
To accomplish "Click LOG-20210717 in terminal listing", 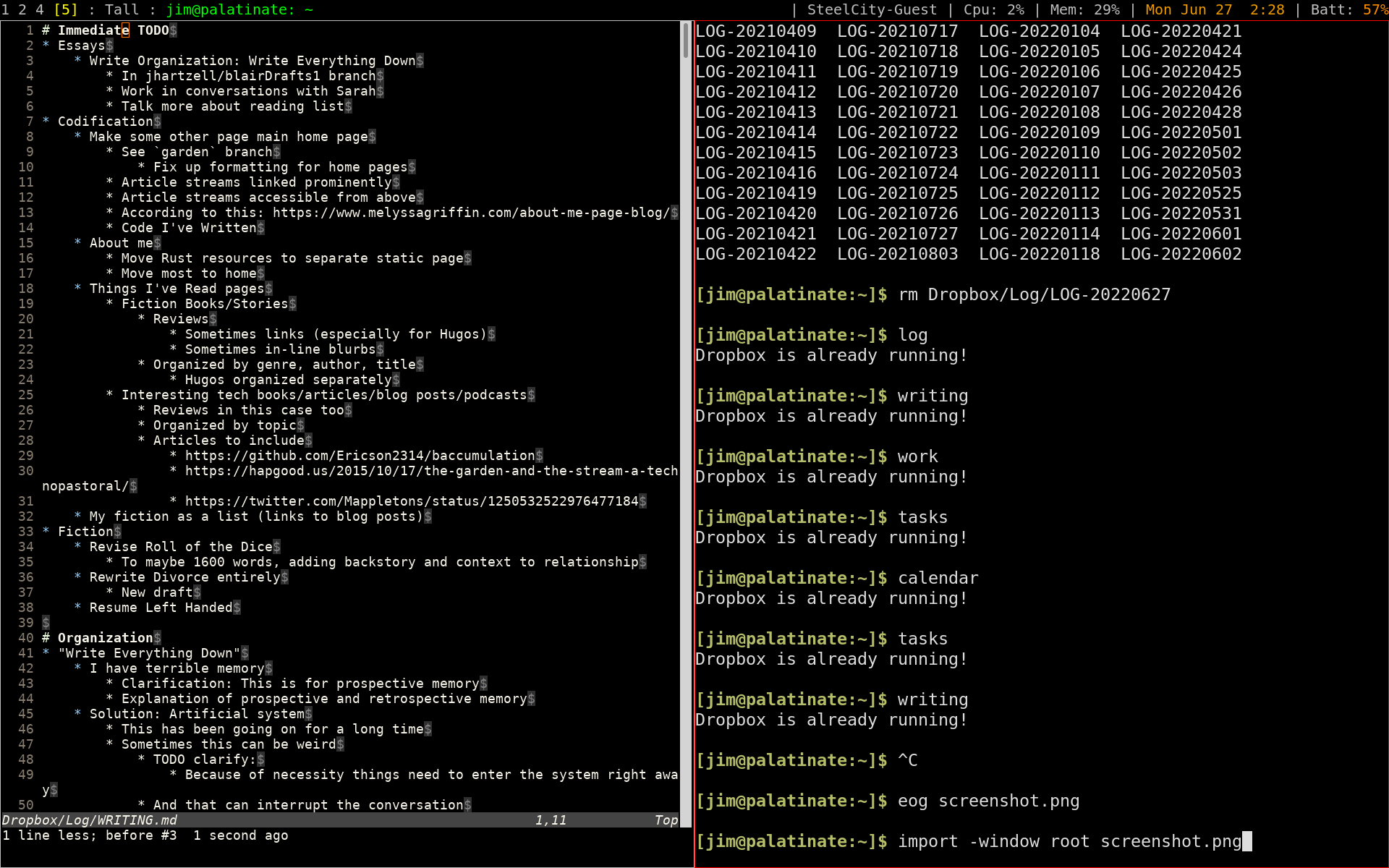I will (898, 31).
